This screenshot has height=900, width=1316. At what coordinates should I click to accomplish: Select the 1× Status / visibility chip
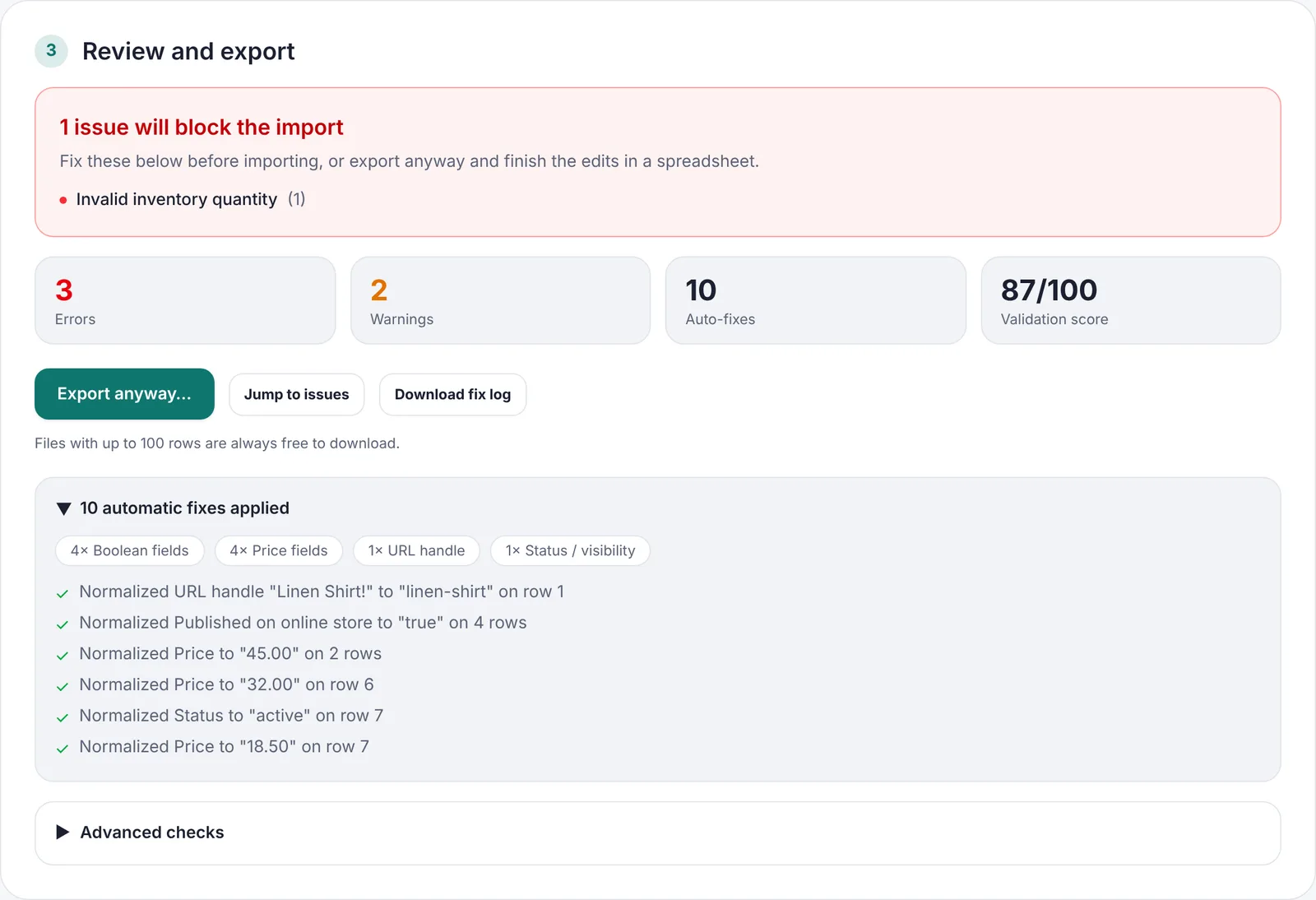[570, 551]
